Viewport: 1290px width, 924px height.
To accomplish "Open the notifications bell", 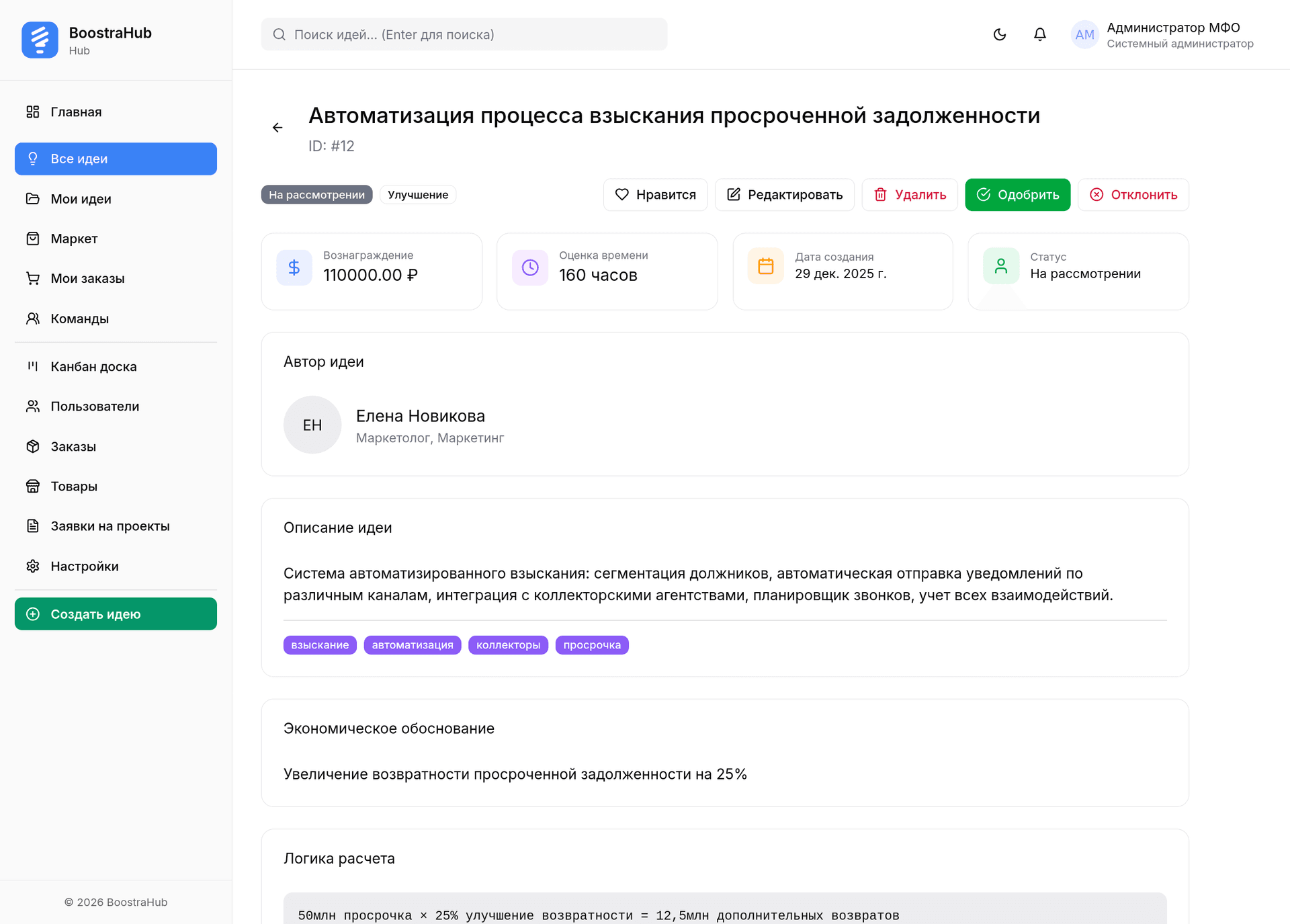I will click(x=1039, y=34).
